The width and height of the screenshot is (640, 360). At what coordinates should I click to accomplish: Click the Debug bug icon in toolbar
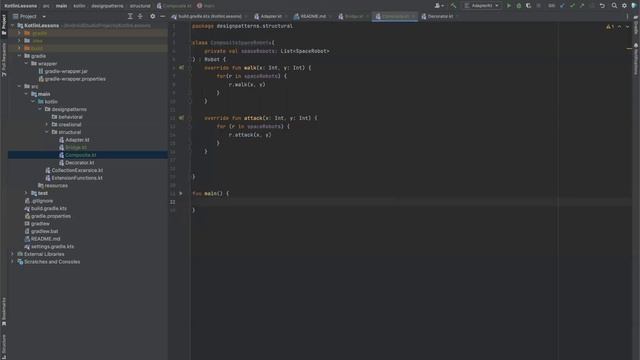(519, 6)
